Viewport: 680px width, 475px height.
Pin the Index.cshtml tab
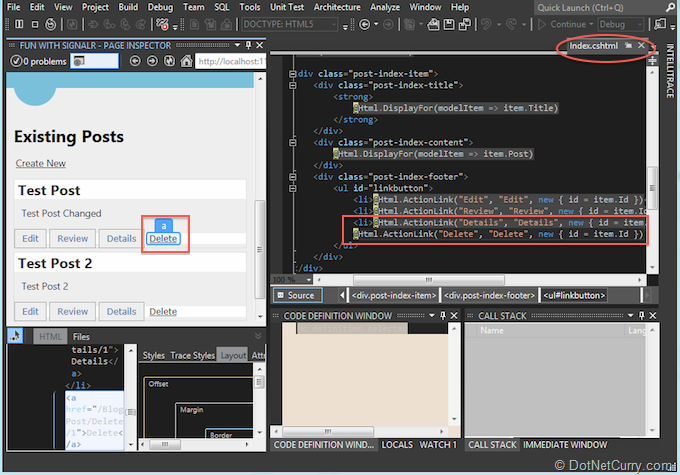click(628, 46)
